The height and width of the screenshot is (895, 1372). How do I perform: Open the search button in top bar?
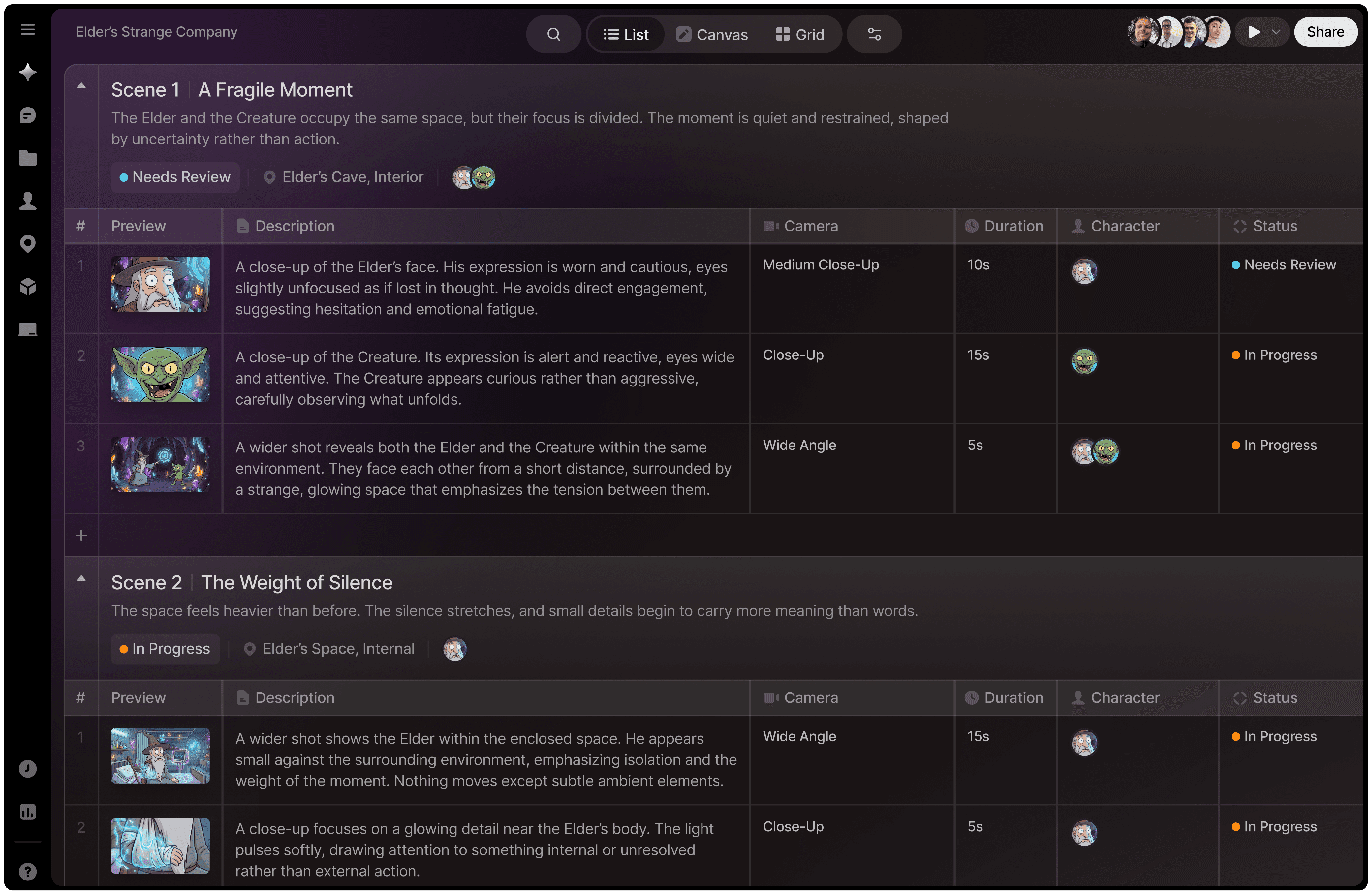click(553, 35)
